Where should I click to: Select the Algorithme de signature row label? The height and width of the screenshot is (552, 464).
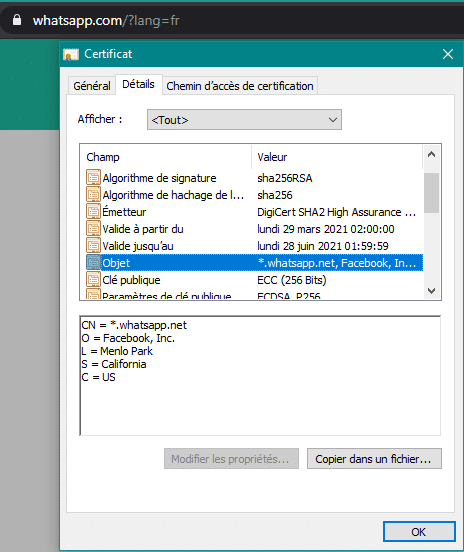pyautogui.click(x=159, y=178)
